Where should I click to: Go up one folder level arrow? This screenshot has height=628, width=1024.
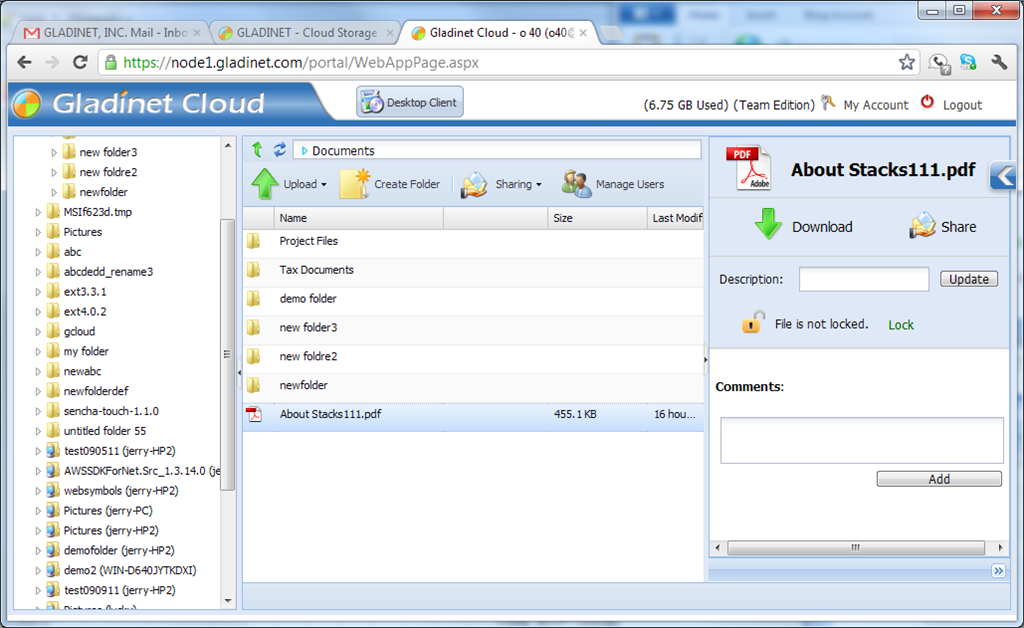257,150
